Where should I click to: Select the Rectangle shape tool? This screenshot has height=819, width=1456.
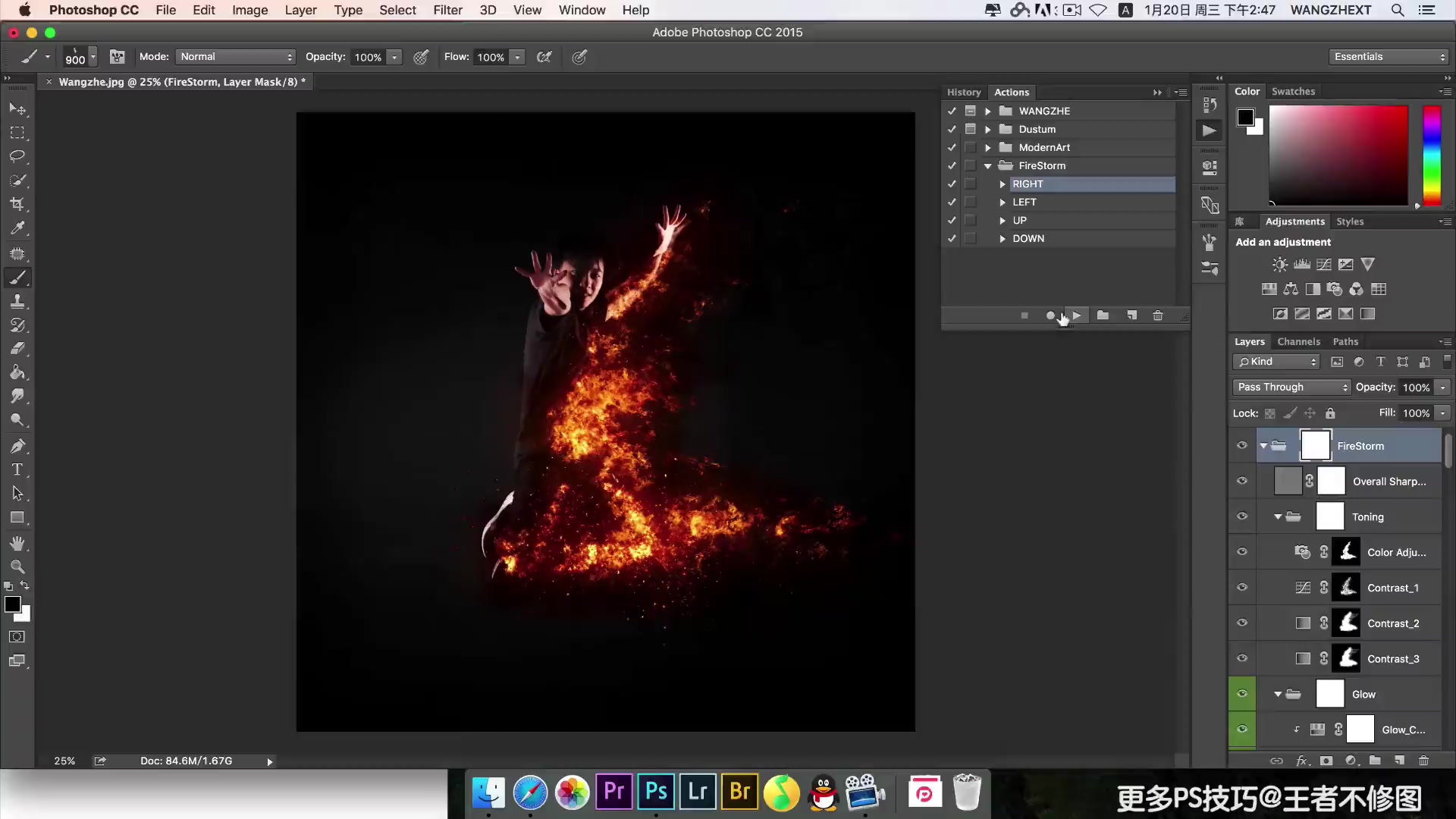tap(17, 518)
